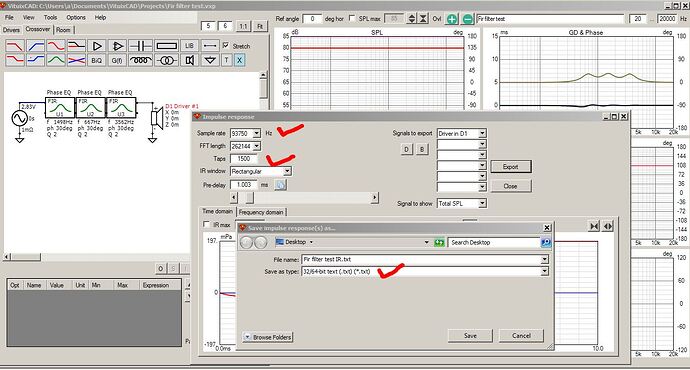The height and width of the screenshot is (370, 690).
Task: Click the Close button in Impulse response
Action: click(510, 186)
